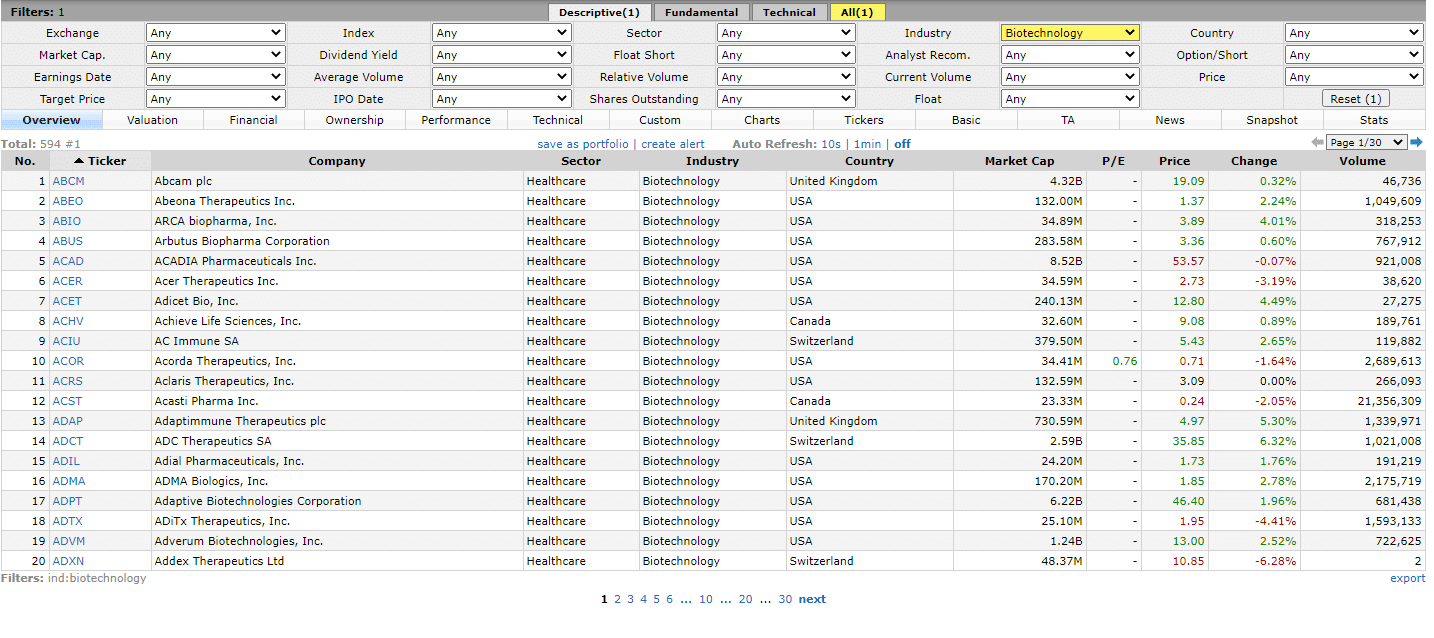
Task: Sort by the Market Cap column header
Action: (1019, 161)
